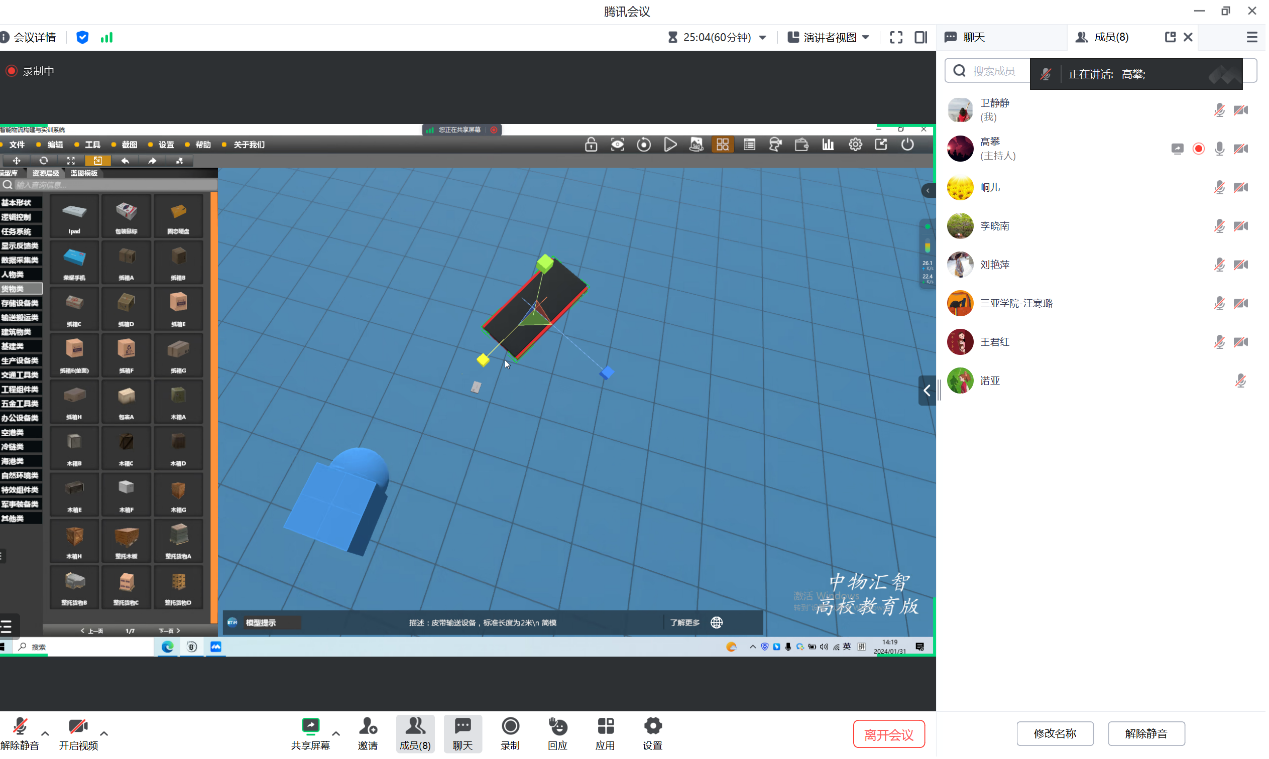Click the 搜索成员 search field
The width and height of the screenshot is (1269, 759).
tap(990, 71)
